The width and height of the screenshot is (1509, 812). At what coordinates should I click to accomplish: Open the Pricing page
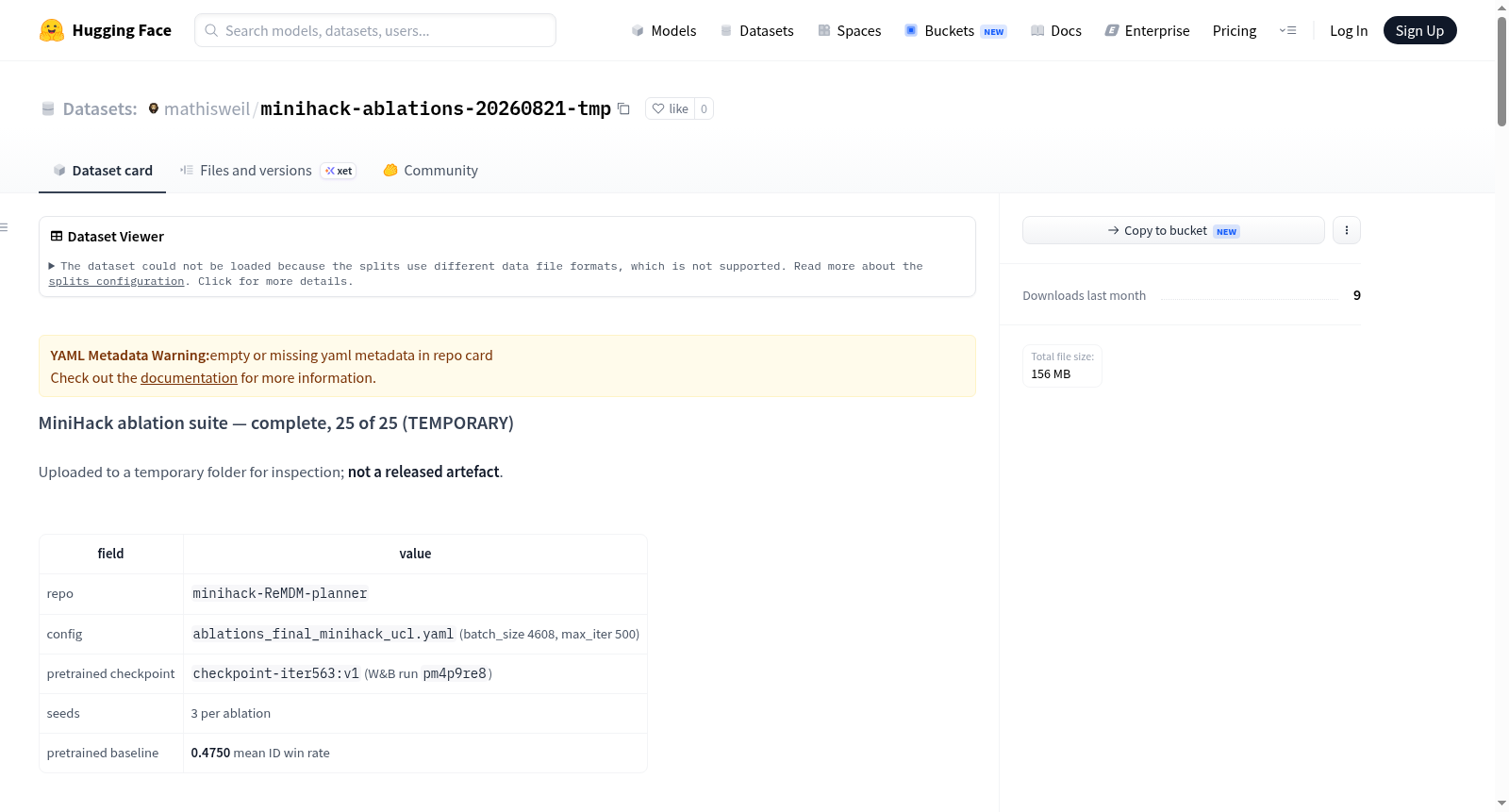[x=1235, y=30]
